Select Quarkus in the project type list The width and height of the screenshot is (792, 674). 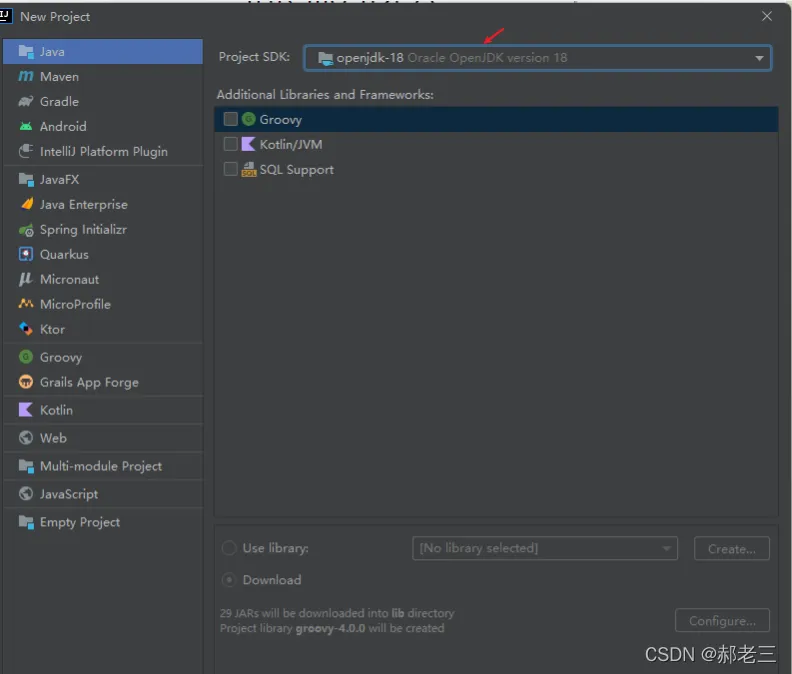tap(103, 254)
